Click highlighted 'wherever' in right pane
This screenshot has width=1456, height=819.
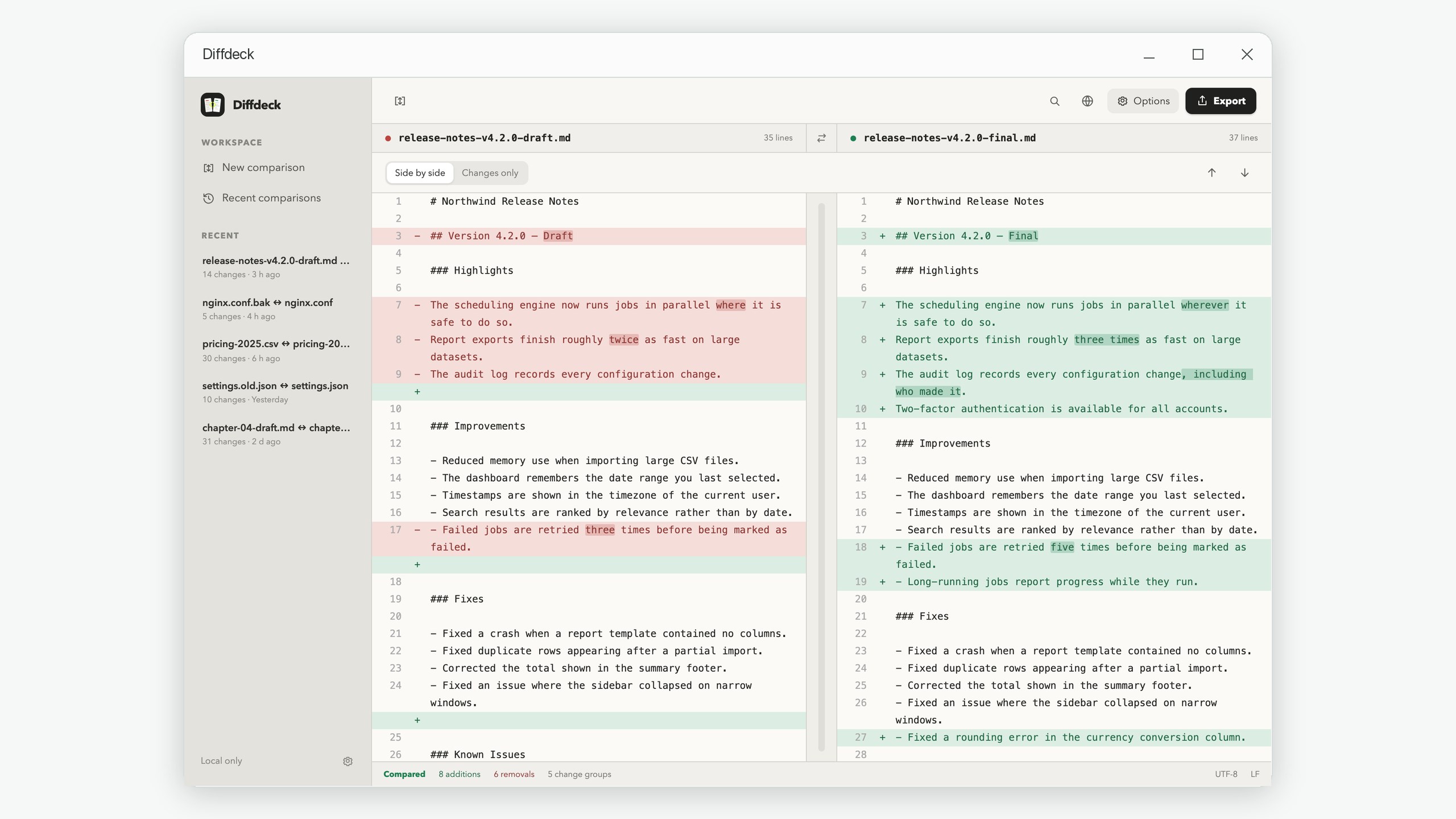pyautogui.click(x=1205, y=305)
